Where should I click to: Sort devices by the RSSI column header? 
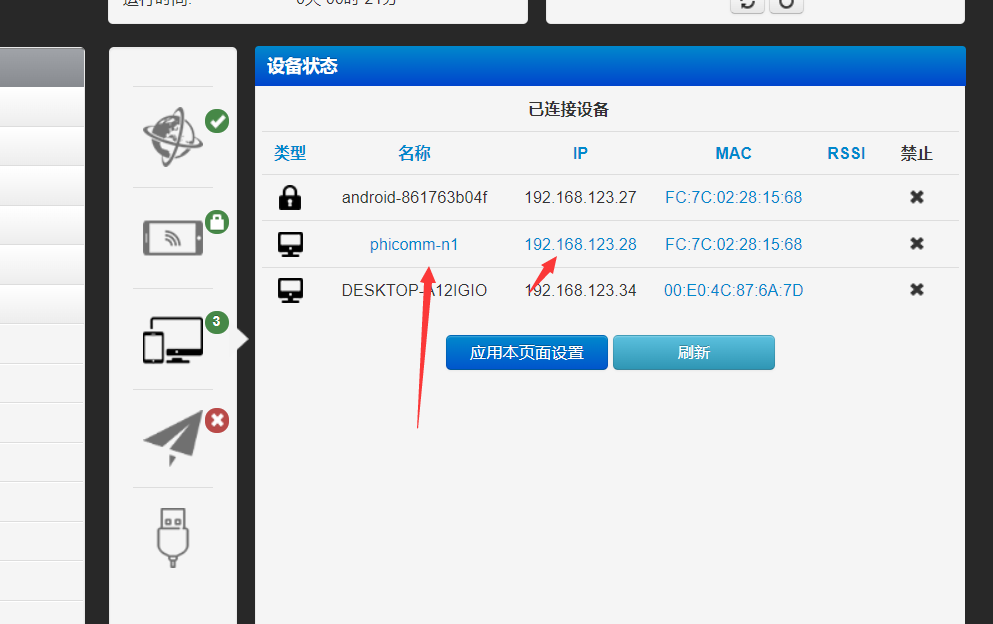point(846,154)
